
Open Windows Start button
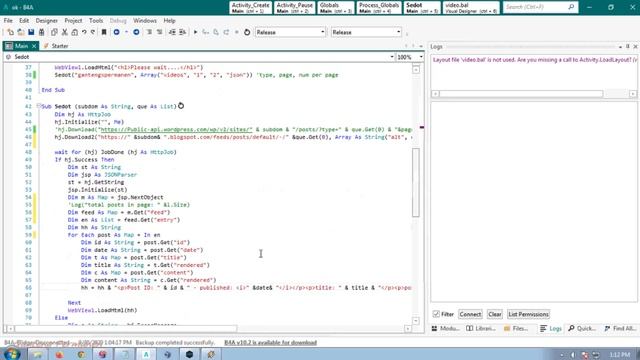coord(11,354)
